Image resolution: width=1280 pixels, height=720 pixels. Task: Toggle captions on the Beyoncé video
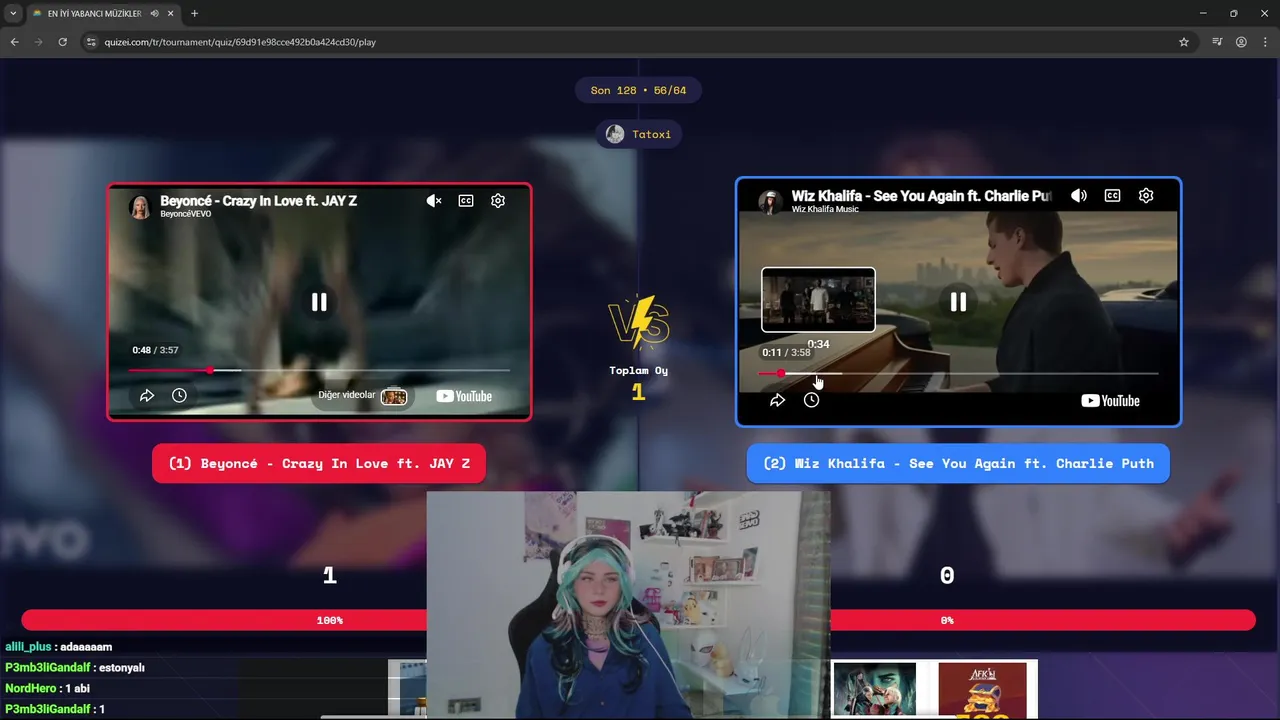point(466,201)
